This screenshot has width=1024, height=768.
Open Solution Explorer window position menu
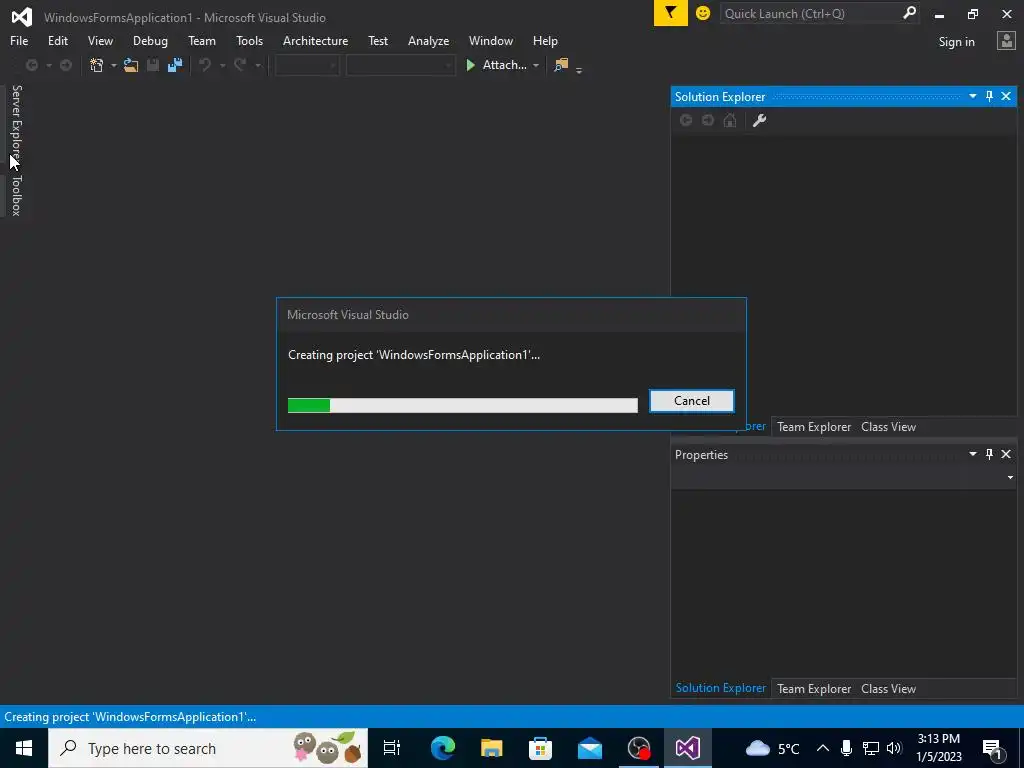click(972, 96)
